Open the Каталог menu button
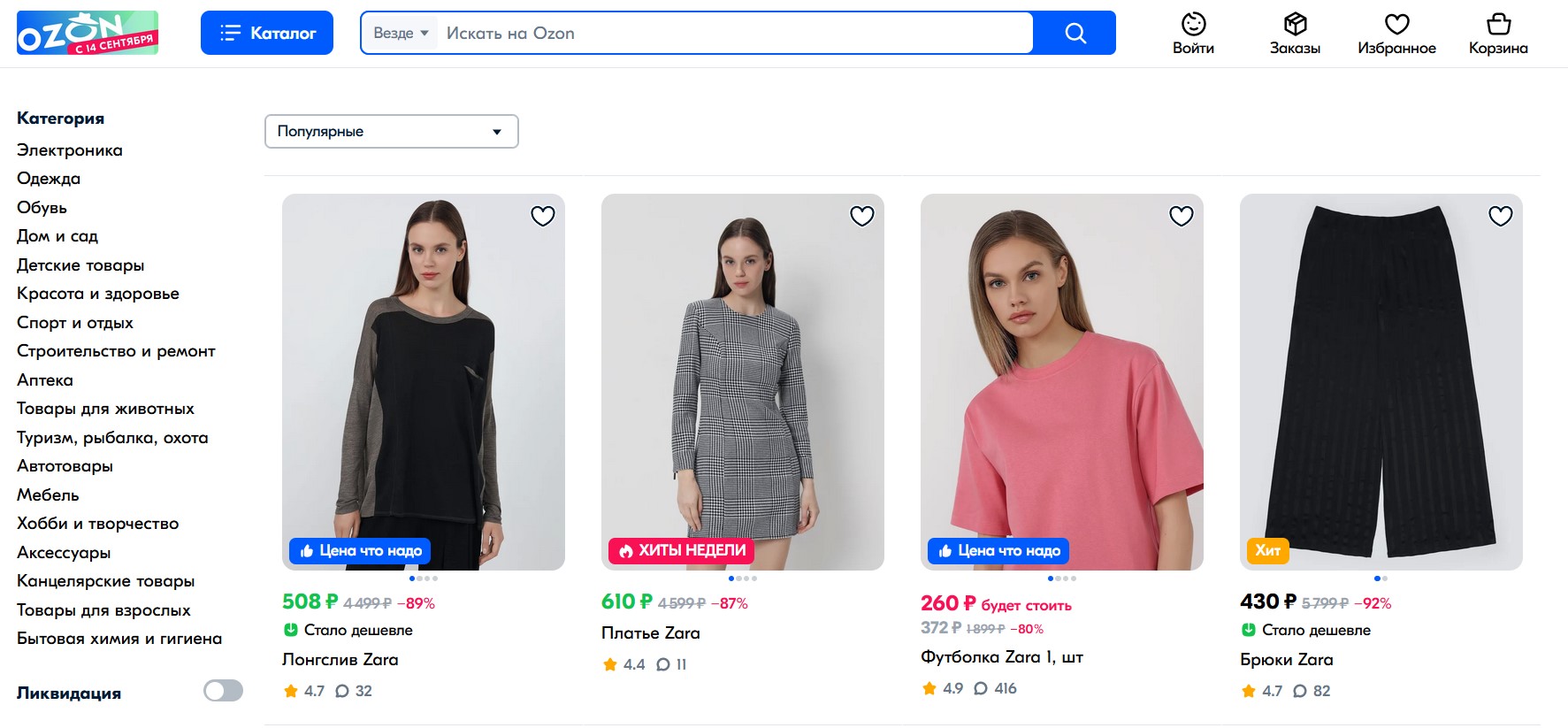The width and height of the screenshot is (1568, 728). 267,34
